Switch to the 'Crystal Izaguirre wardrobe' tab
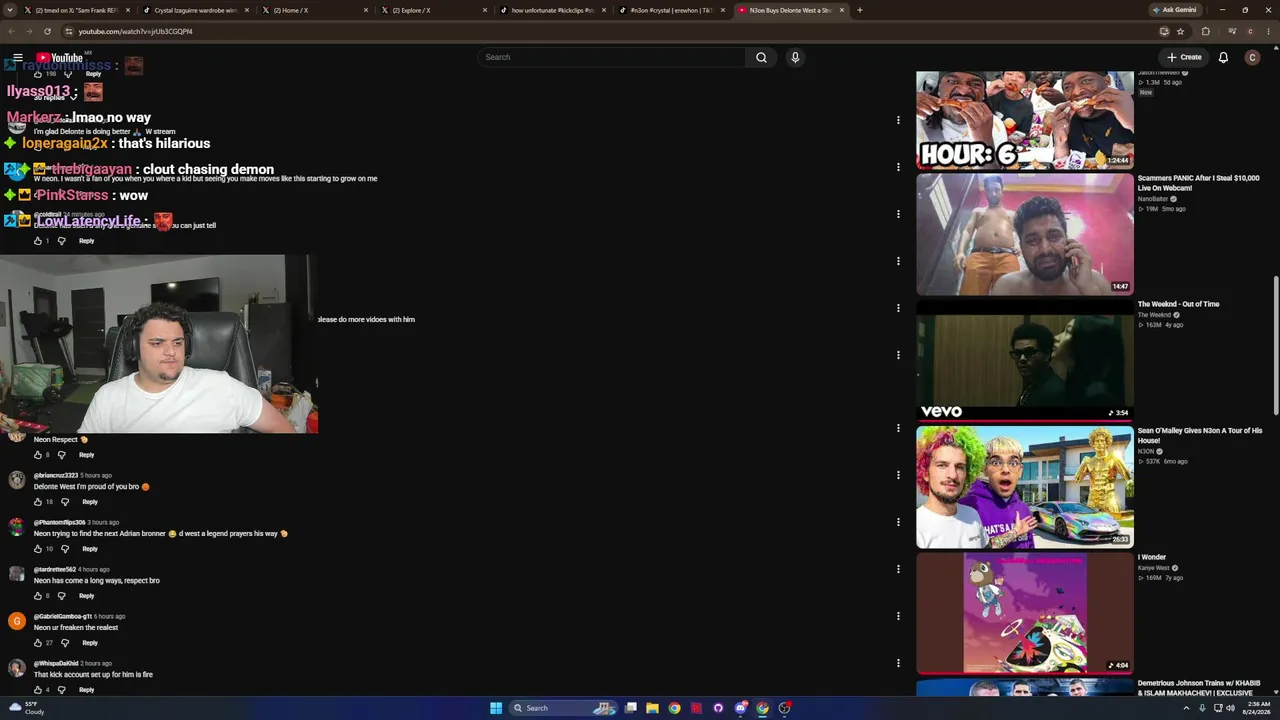This screenshot has width=1280, height=720. pos(195,10)
